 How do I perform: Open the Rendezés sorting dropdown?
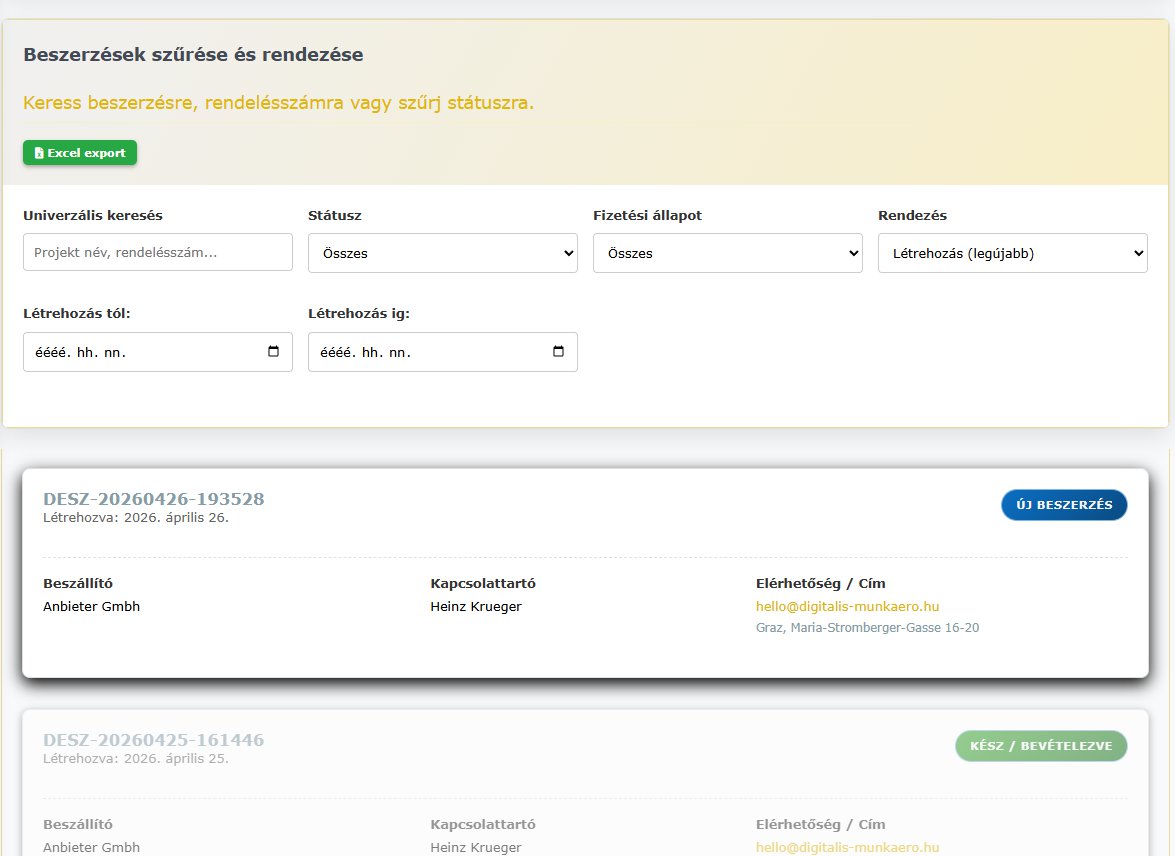click(1012, 253)
